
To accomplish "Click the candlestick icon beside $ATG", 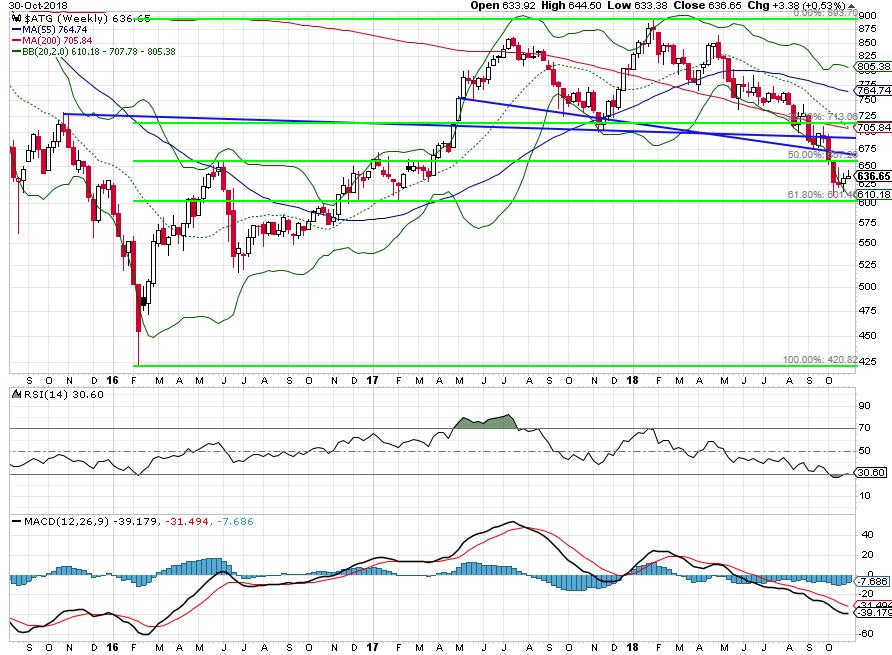I will pos(16,19).
